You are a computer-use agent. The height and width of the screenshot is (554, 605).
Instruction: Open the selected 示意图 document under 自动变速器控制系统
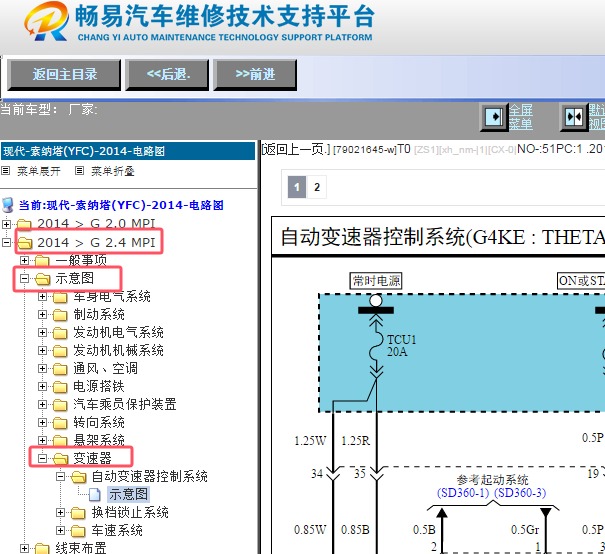click(128, 494)
